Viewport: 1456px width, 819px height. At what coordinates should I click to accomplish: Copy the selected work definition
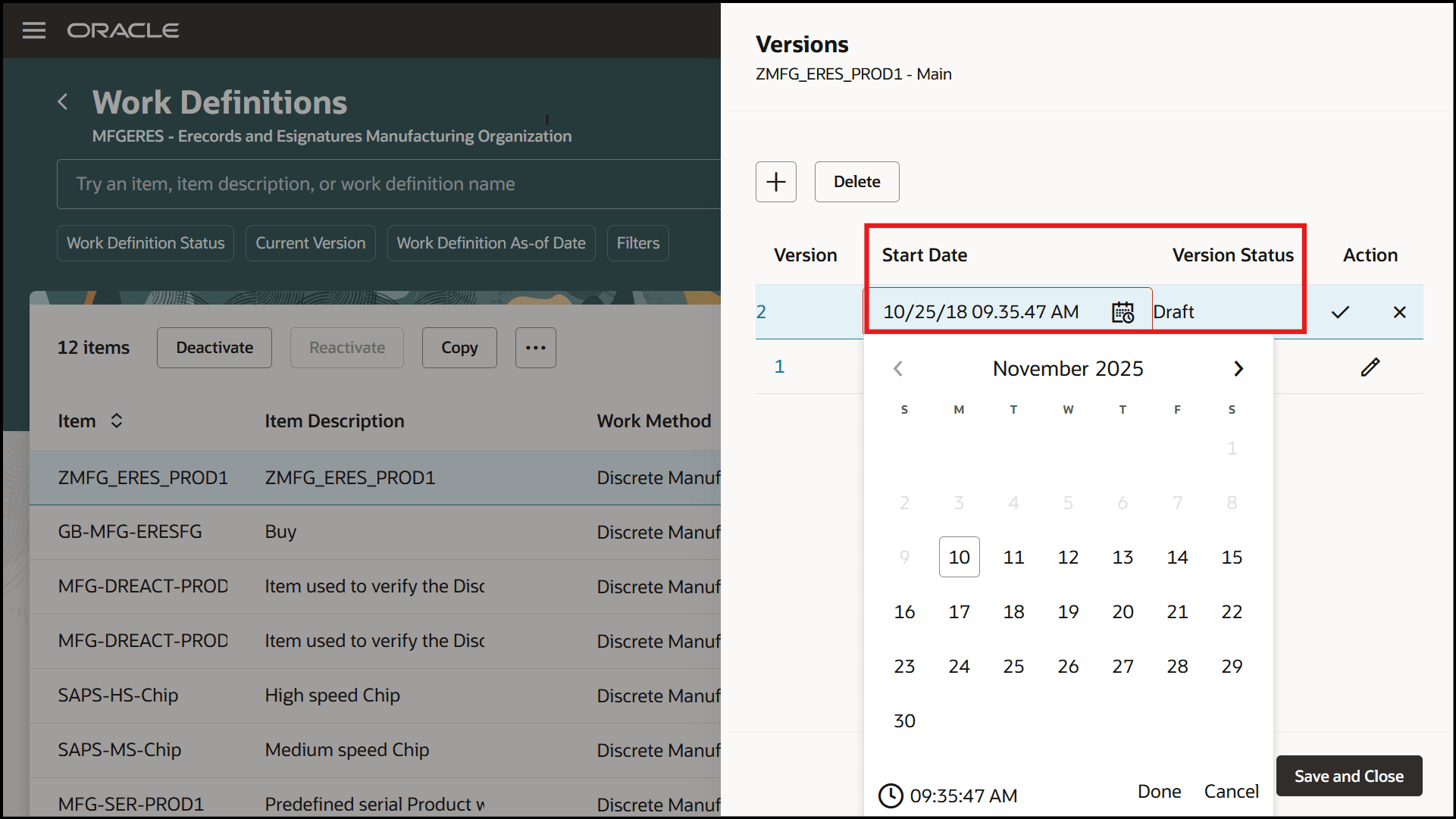[x=459, y=347]
